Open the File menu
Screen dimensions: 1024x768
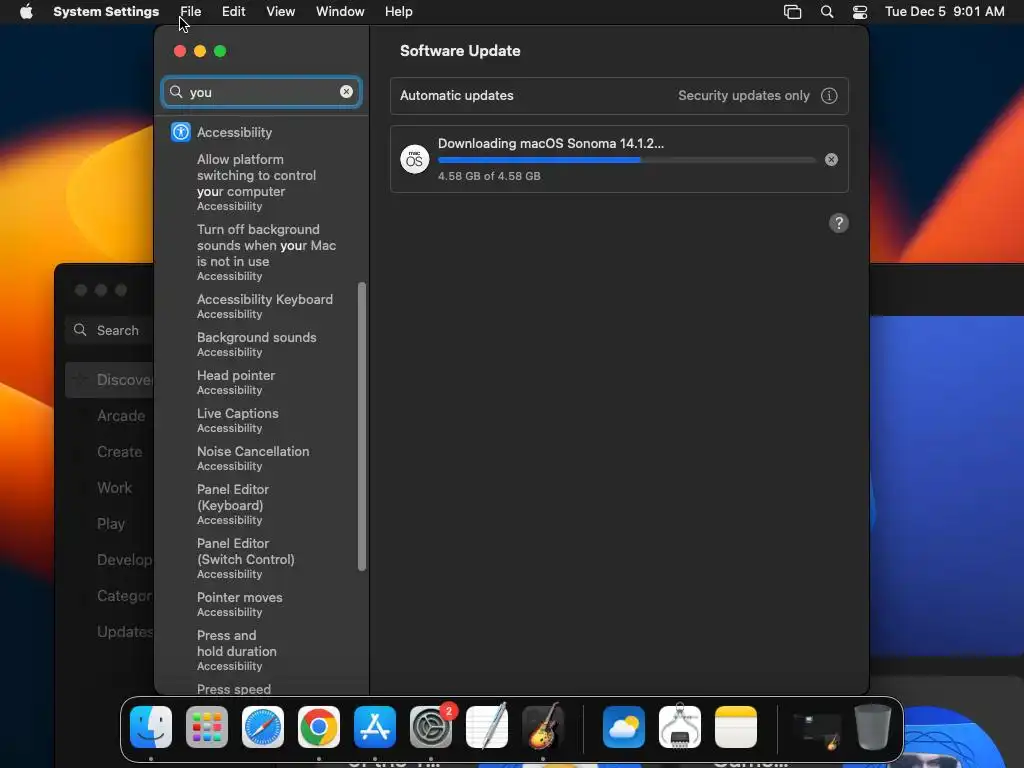tap(191, 12)
